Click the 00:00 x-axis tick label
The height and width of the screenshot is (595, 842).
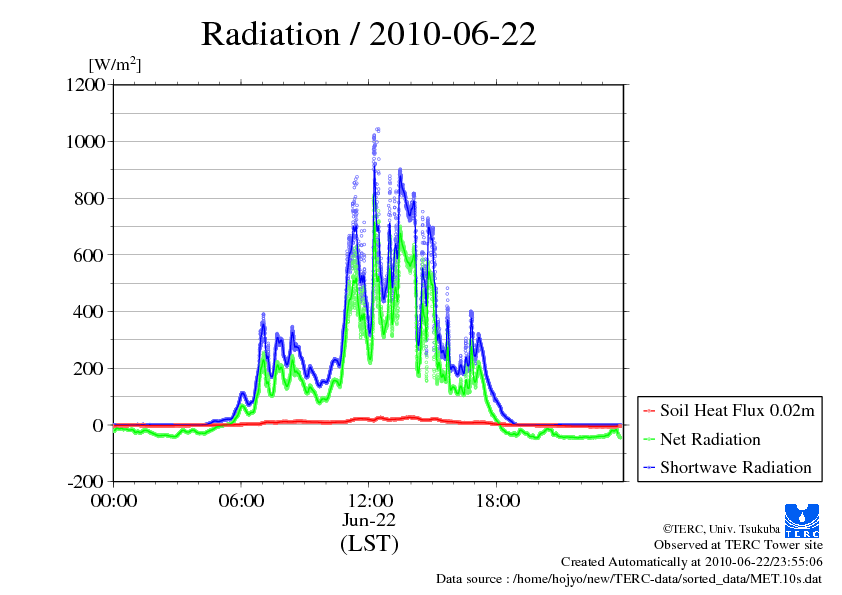tap(113, 501)
